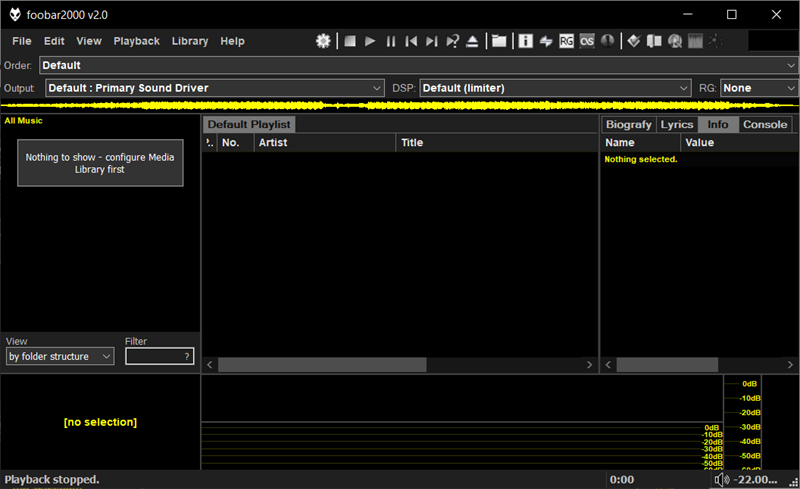Sort by the No. column header
This screenshot has height=489, width=800.
pyautogui.click(x=235, y=143)
